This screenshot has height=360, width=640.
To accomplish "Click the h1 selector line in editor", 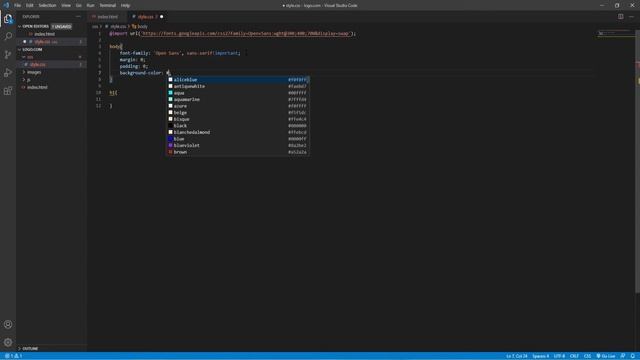I will (113, 93).
